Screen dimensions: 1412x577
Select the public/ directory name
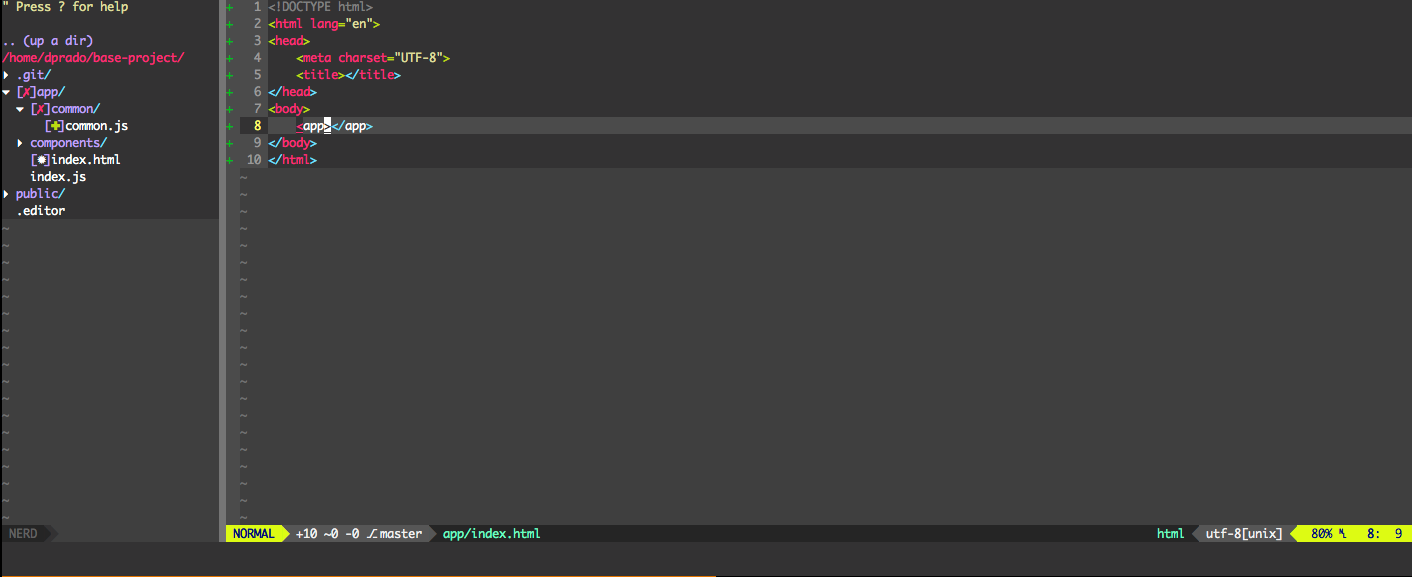tap(41, 194)
